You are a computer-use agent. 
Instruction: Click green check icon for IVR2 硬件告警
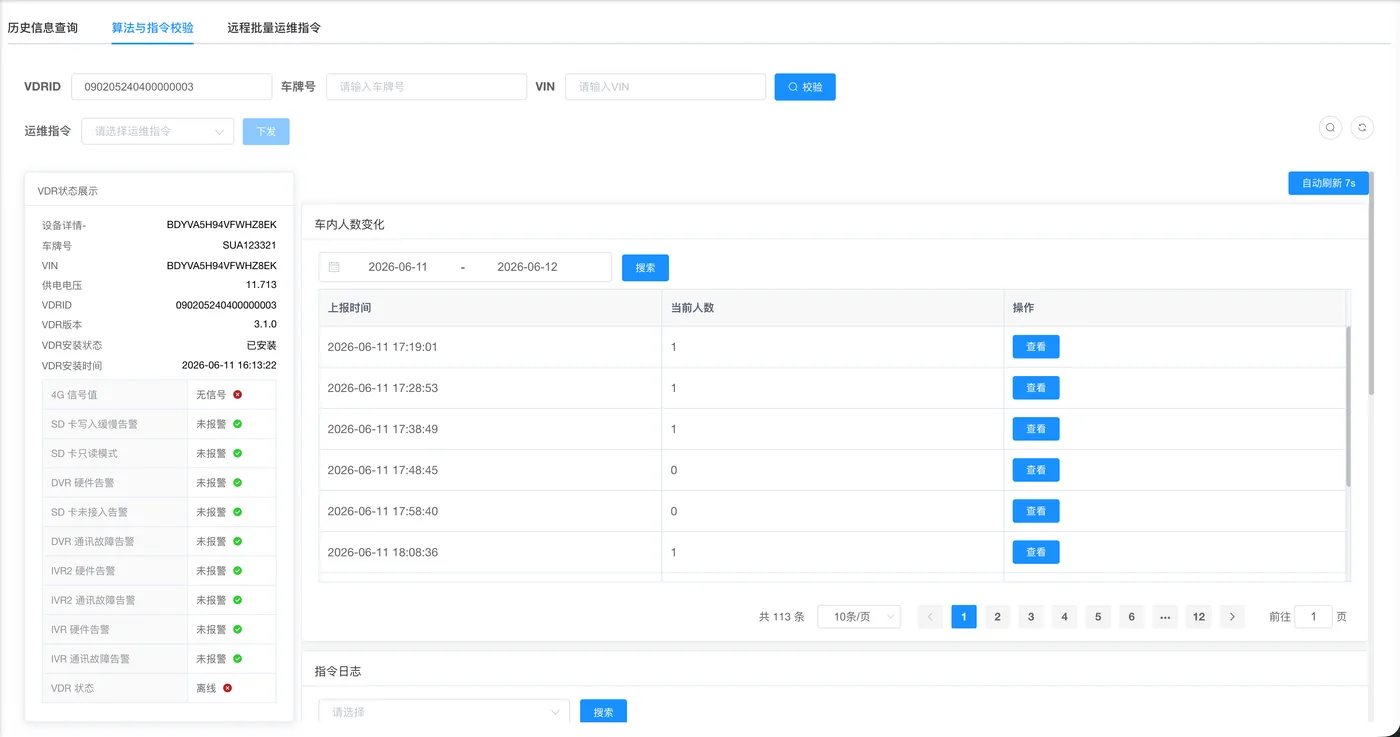pyautogui.click(x=238, y=571)
